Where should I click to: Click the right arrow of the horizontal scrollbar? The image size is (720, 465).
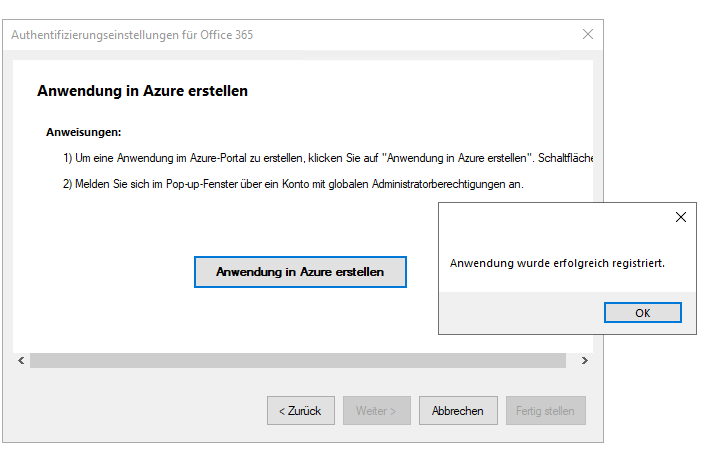(x=585, y=360)
